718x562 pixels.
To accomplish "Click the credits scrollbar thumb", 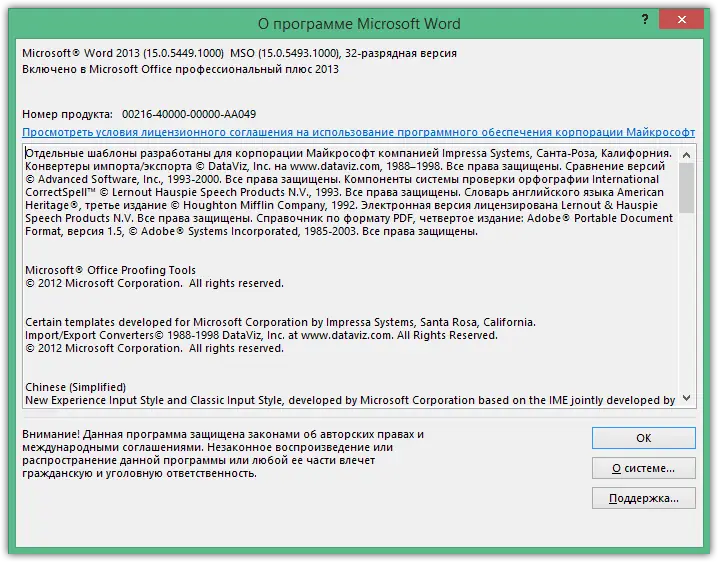I will click(x=686, y=188).
